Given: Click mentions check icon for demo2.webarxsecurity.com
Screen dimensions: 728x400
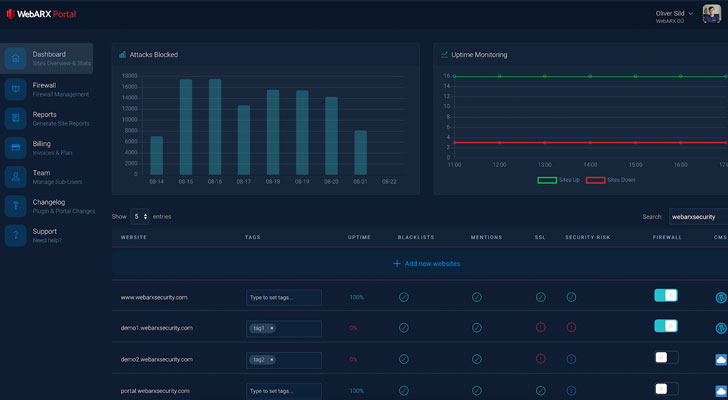Looking at the screenshot, I should pyautogui.click(x=477, y=359).
